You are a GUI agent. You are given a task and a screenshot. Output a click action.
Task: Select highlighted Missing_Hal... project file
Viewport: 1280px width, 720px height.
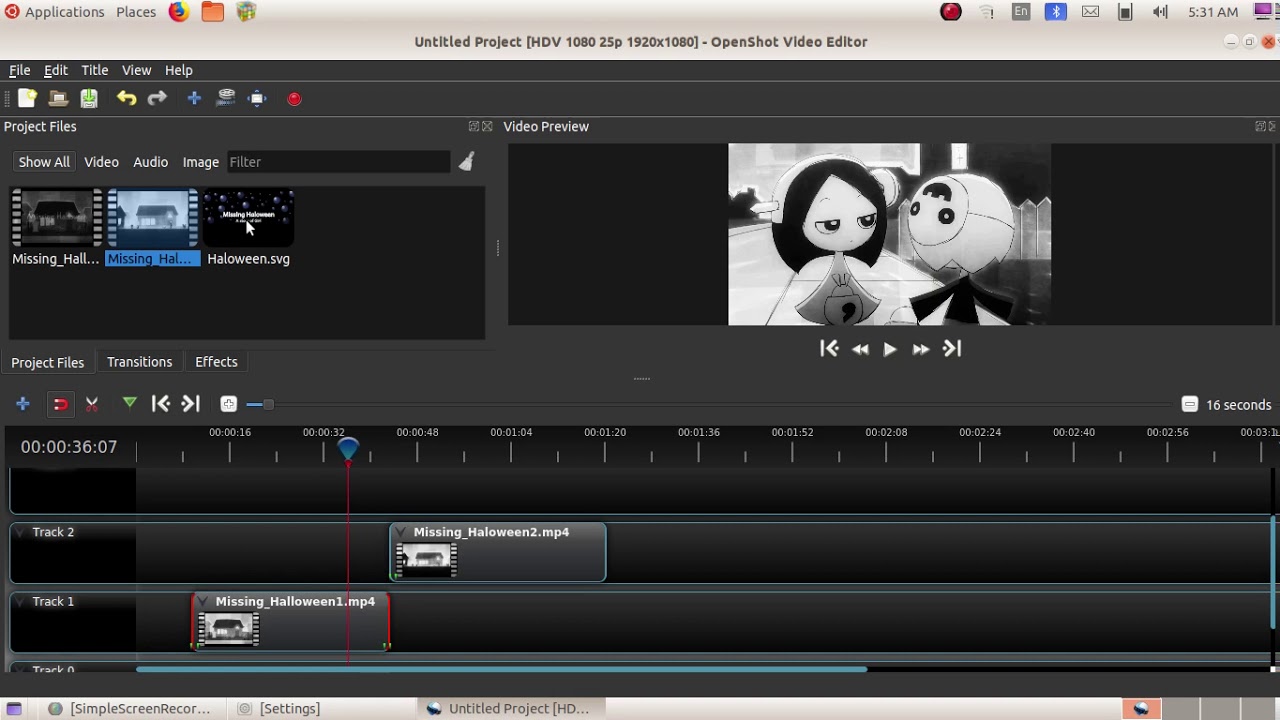pos(153,228)
